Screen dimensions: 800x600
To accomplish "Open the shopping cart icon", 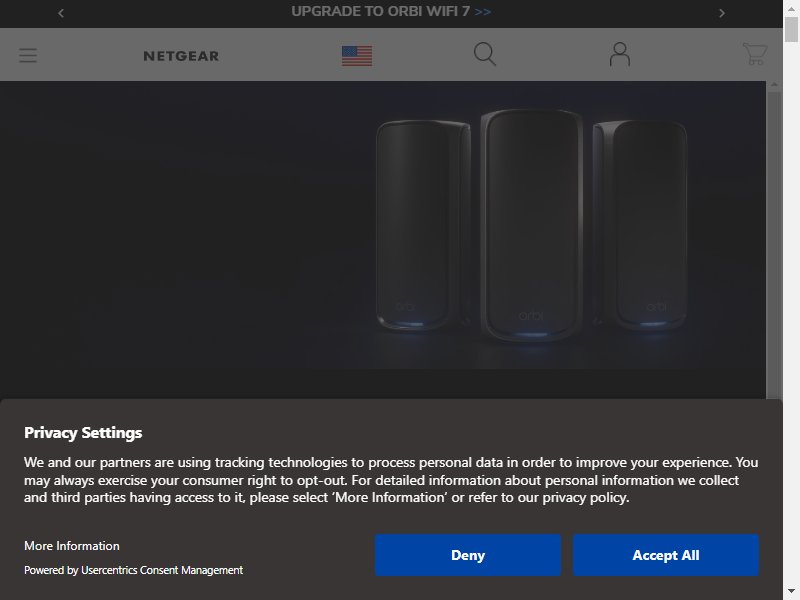I will pos(755,54).
